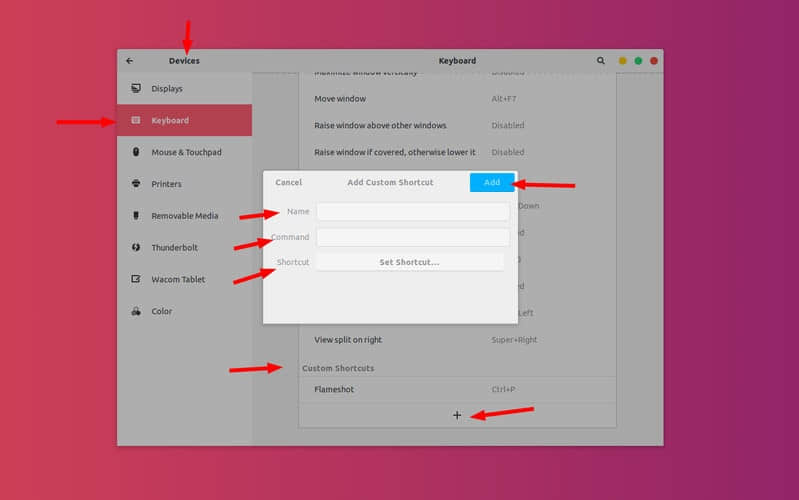The image size is (799, 500).
Task: Open Color settings panel
Action: (x=184, y=311)
